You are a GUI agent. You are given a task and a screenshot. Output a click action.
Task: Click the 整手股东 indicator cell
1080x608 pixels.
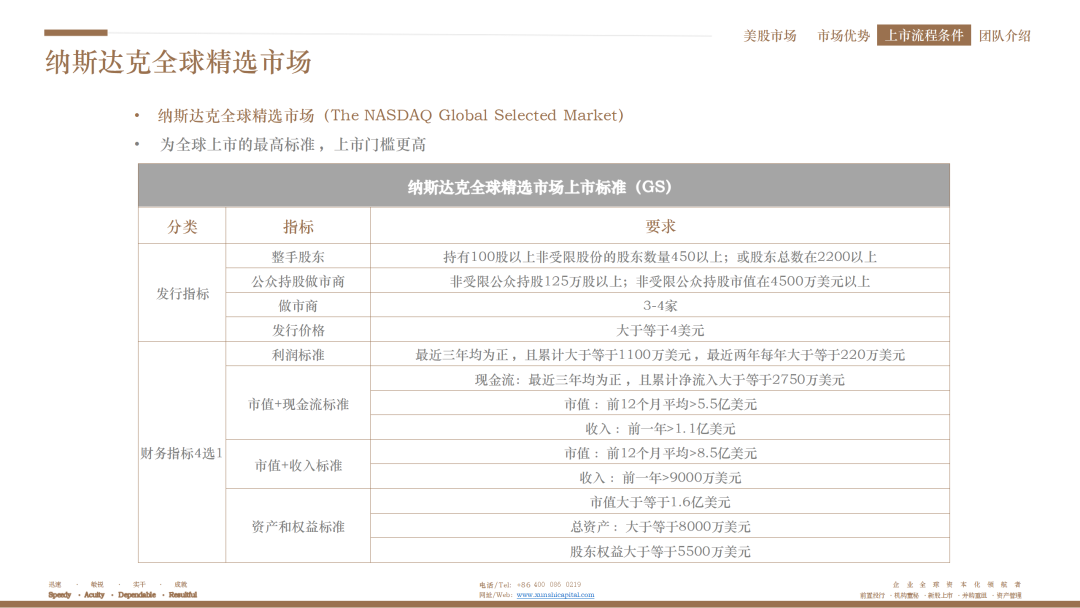click(298, 256)
